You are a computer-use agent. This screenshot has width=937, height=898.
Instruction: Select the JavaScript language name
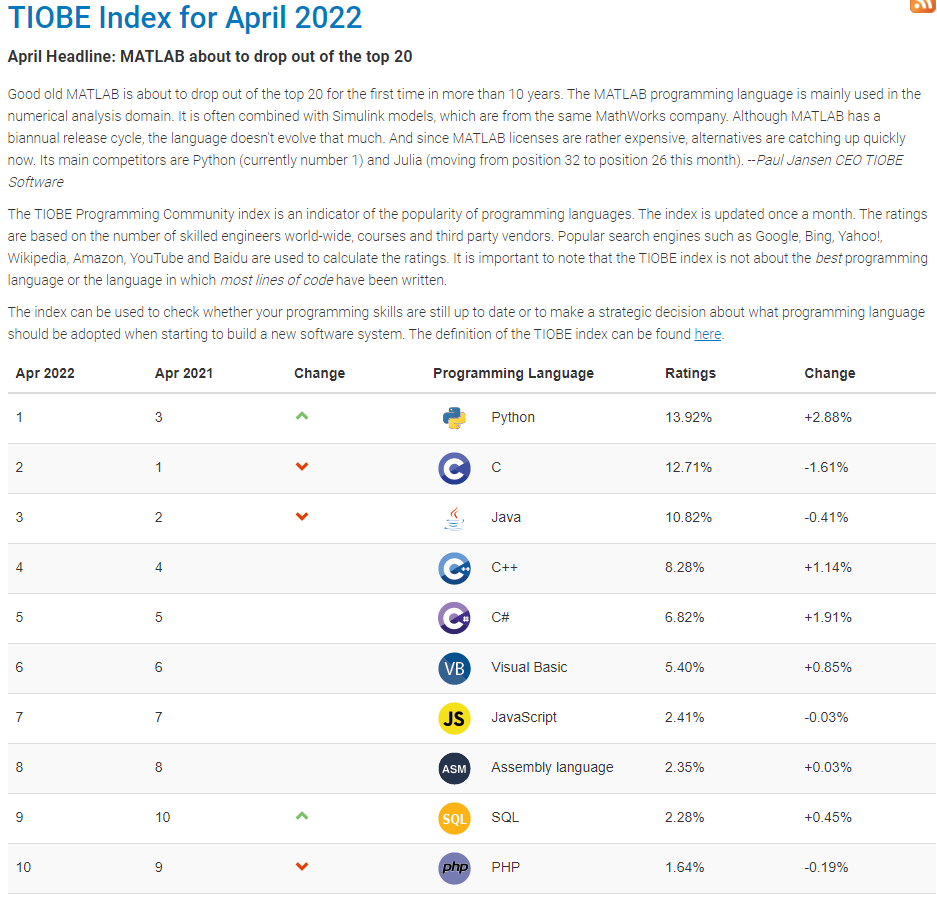(523, 718)
